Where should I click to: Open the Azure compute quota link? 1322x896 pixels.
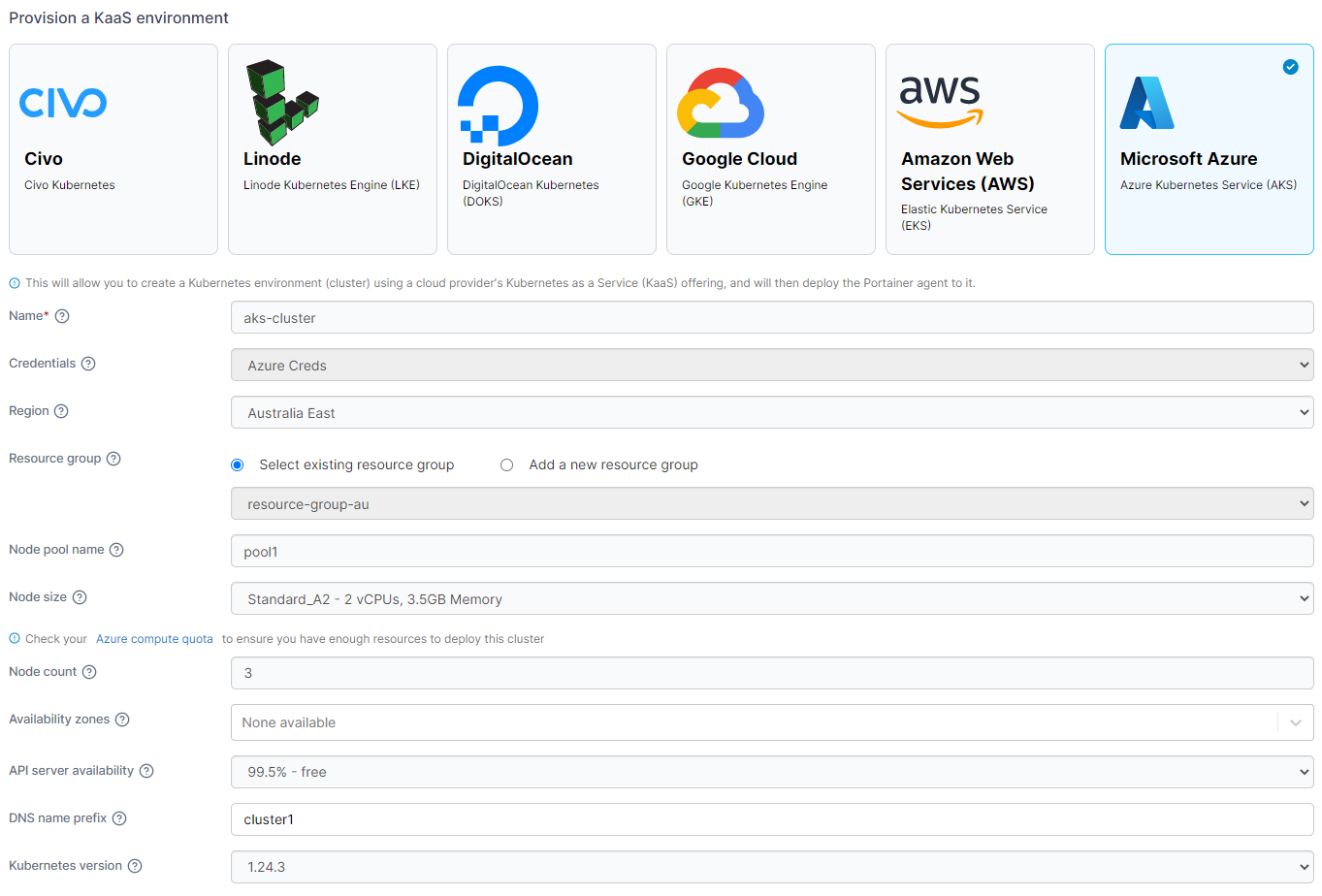(x=154, y=639)
